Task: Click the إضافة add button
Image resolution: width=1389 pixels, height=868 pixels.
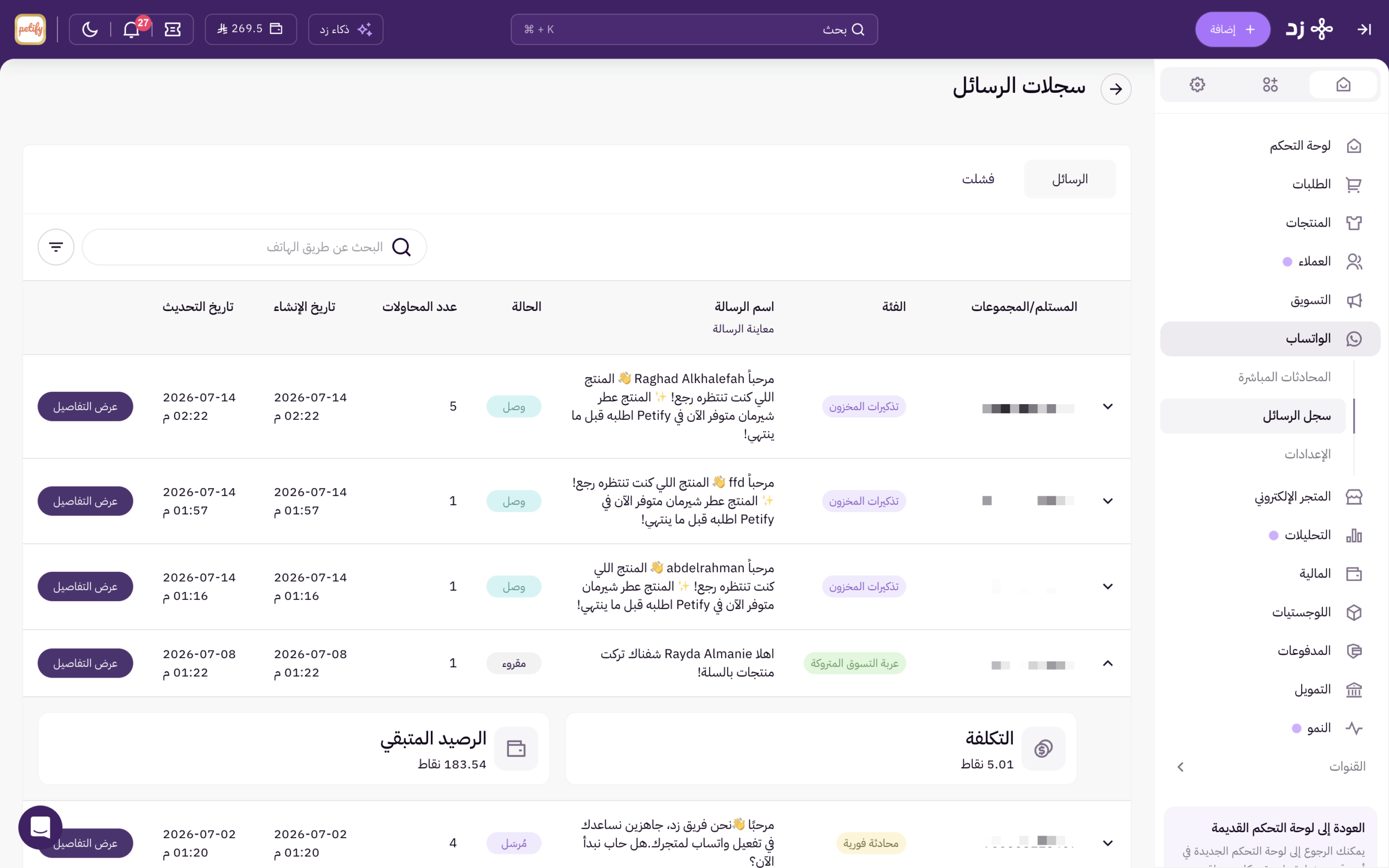Action: [x=1232, y=29]
